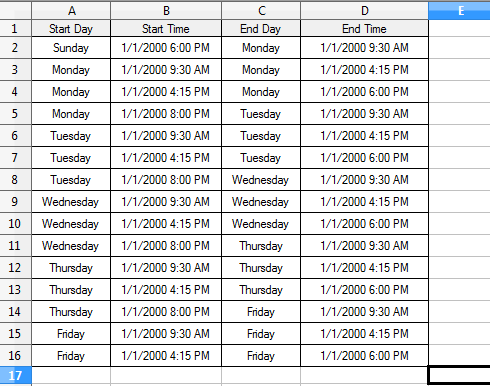Screen dimensions: 490x386
Task: Select column B header
Action: (x=166, y=11)
